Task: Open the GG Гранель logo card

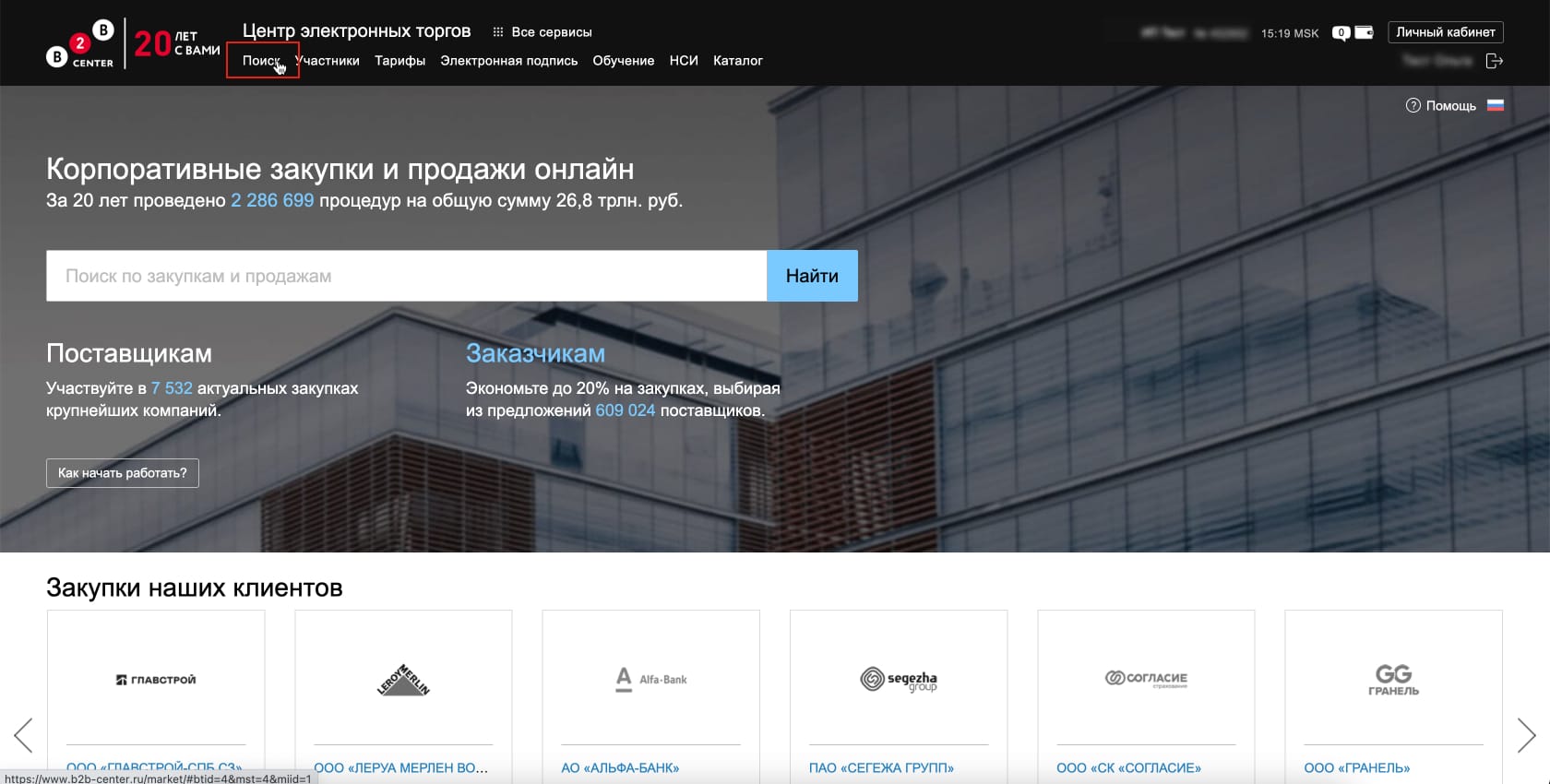Action: coord(1393,680)
